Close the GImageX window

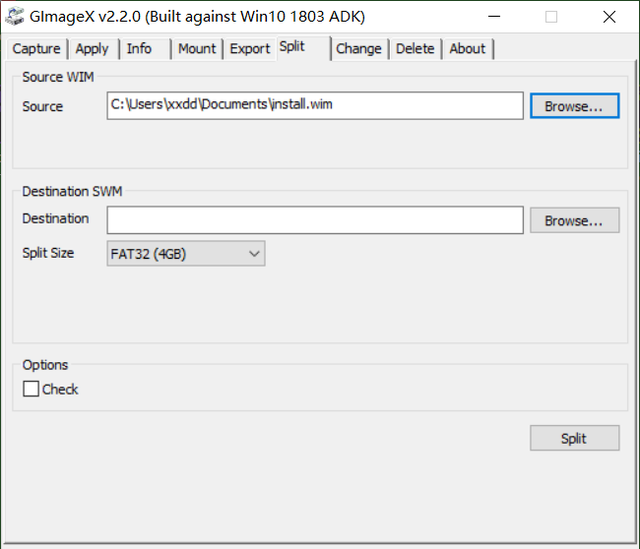click(x=609, y=17)
